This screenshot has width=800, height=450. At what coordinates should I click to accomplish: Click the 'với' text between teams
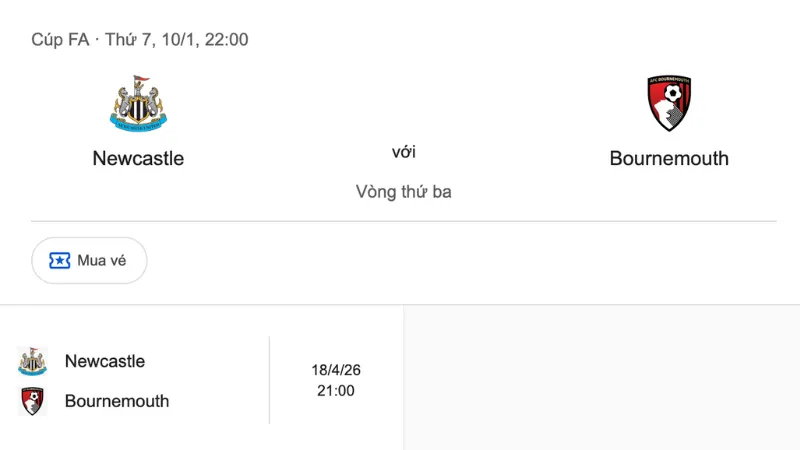(x=403, y=152)
